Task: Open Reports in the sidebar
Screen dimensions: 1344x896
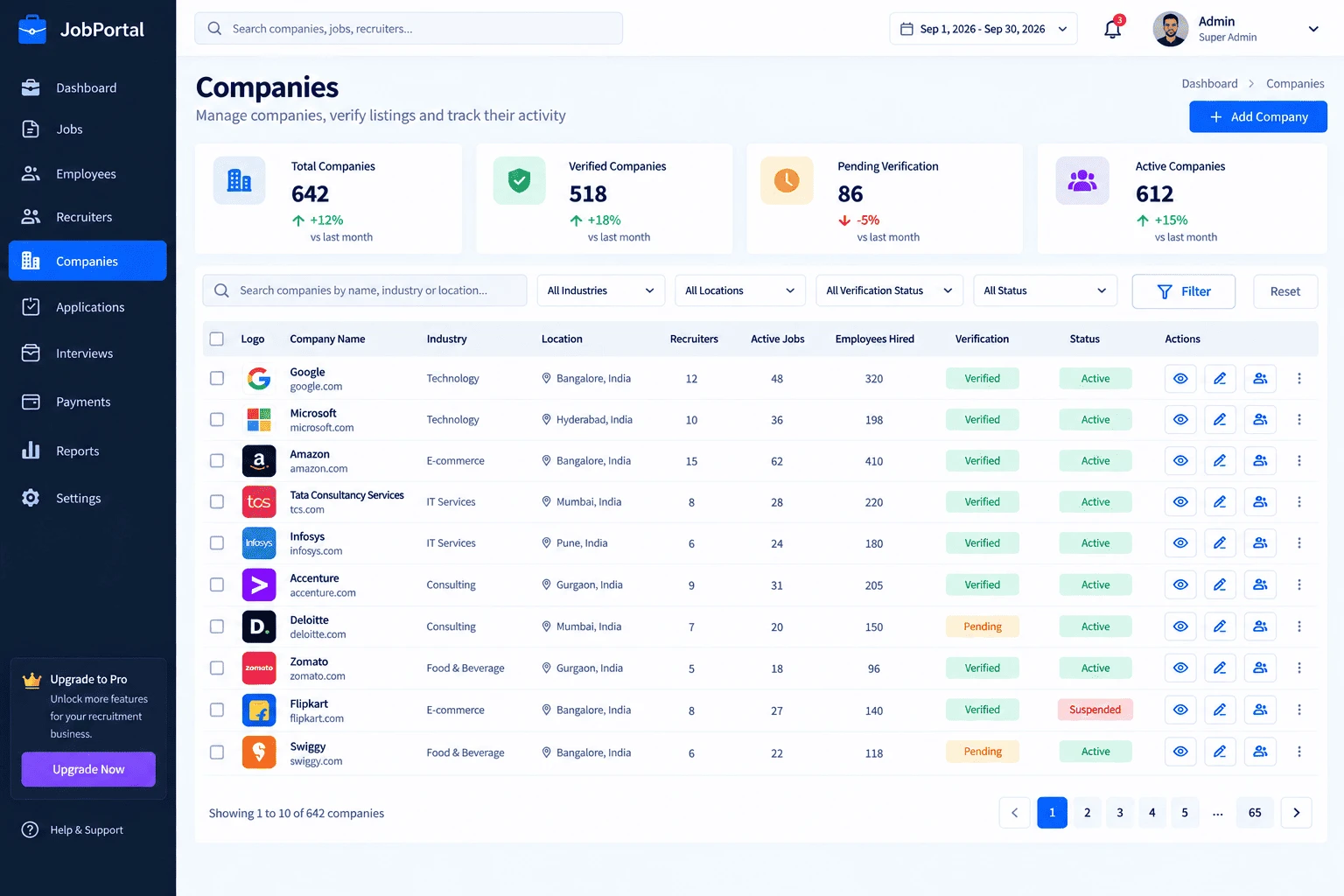Action: [x=87, y=451]
